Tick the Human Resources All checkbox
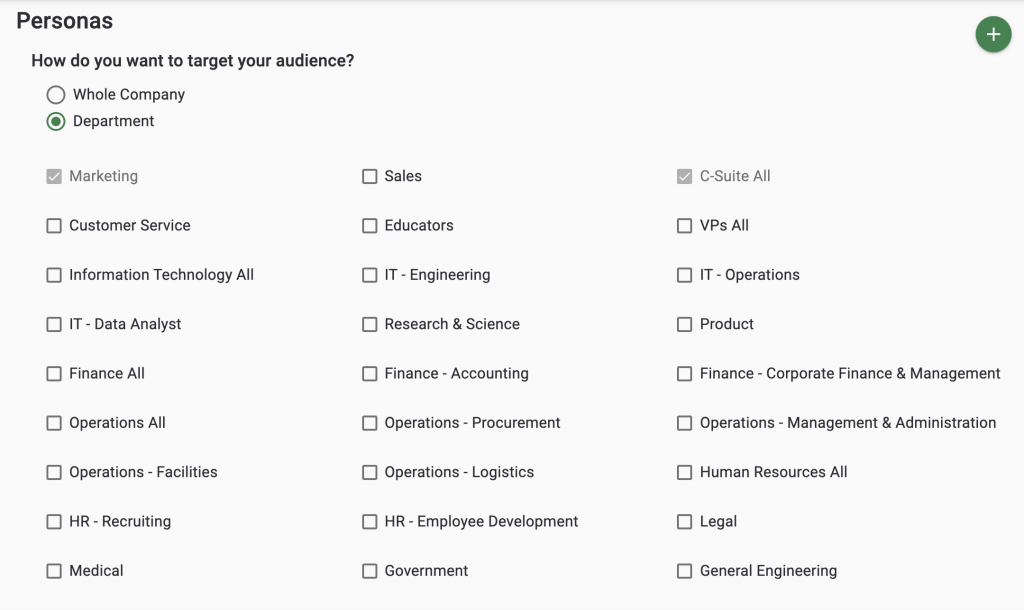 click(684, 472)
